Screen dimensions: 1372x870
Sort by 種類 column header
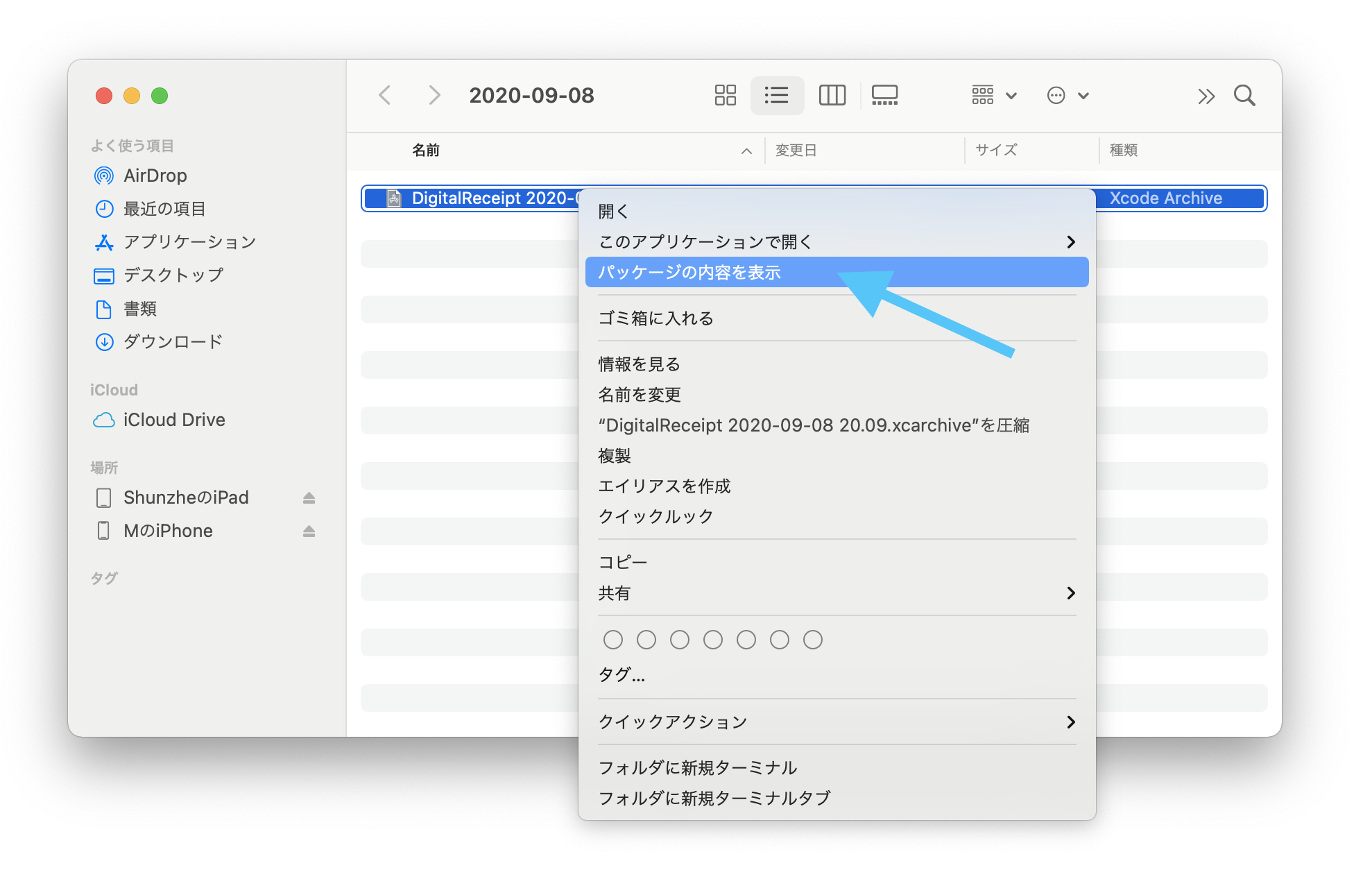1123,150
